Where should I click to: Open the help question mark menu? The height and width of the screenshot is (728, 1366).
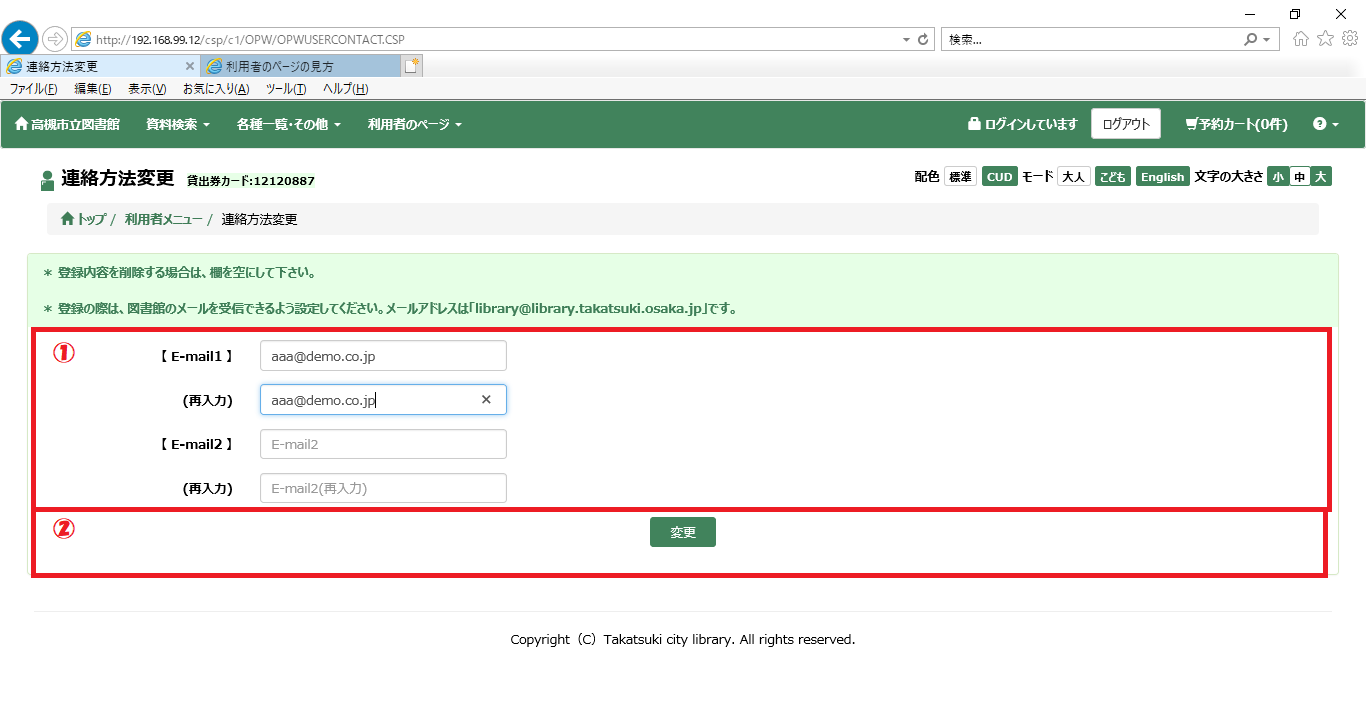[1325, 124]
